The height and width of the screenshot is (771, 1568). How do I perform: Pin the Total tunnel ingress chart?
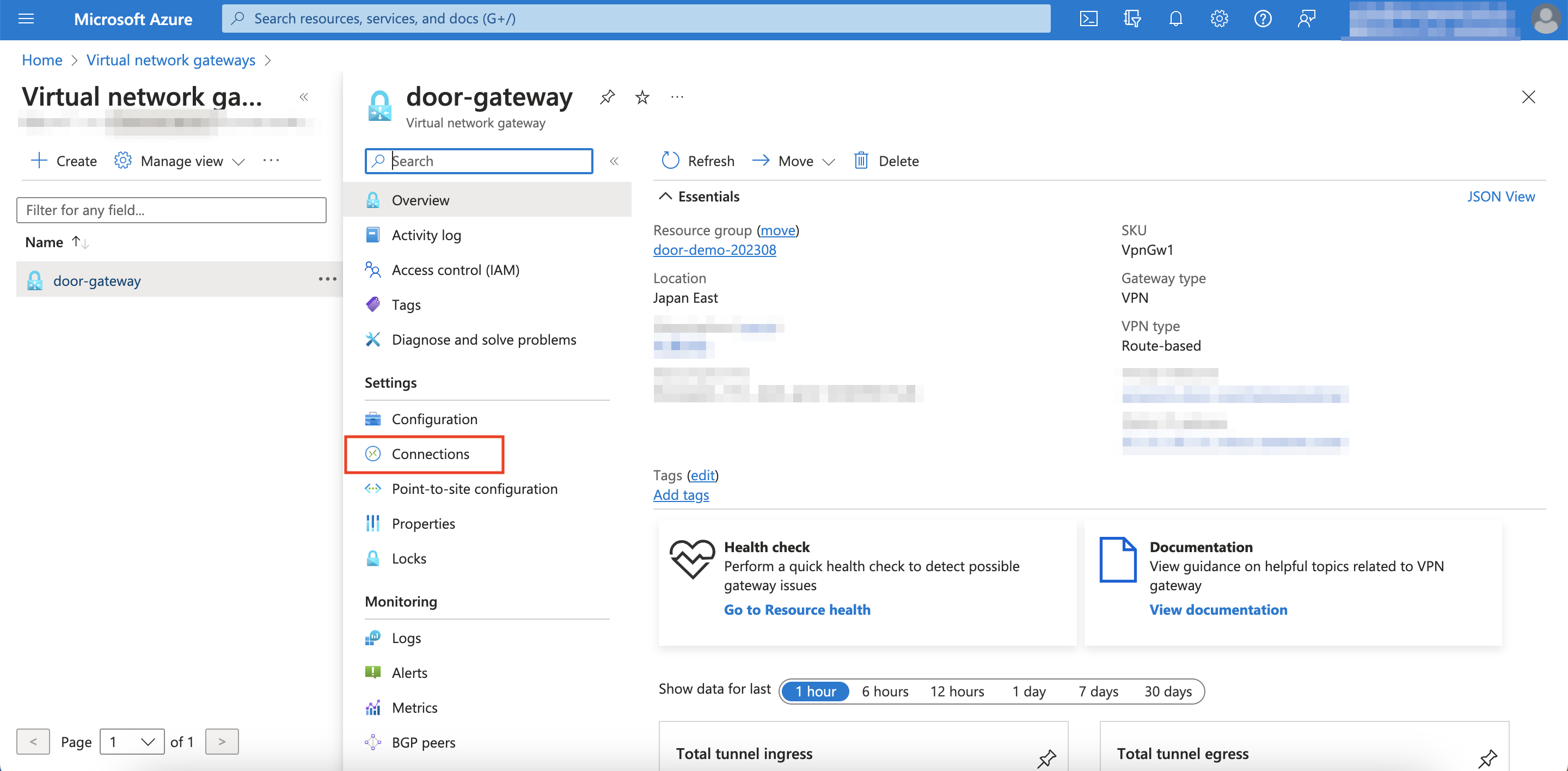coord(1048,759)
